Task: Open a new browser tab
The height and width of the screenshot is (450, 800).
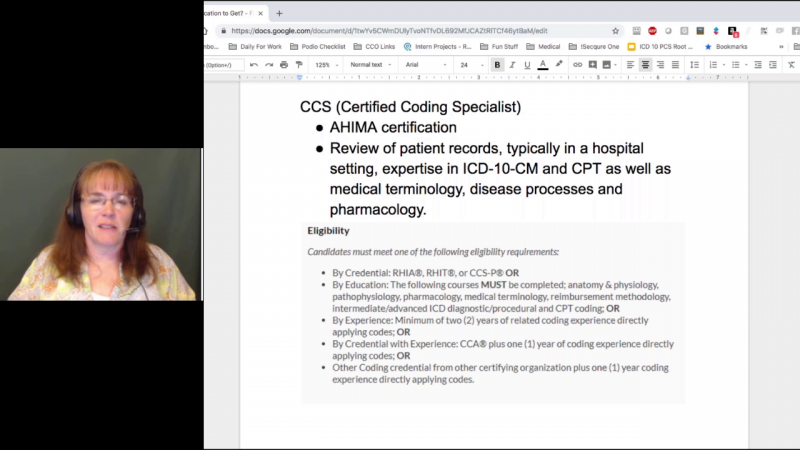Action: pos(279,13)
